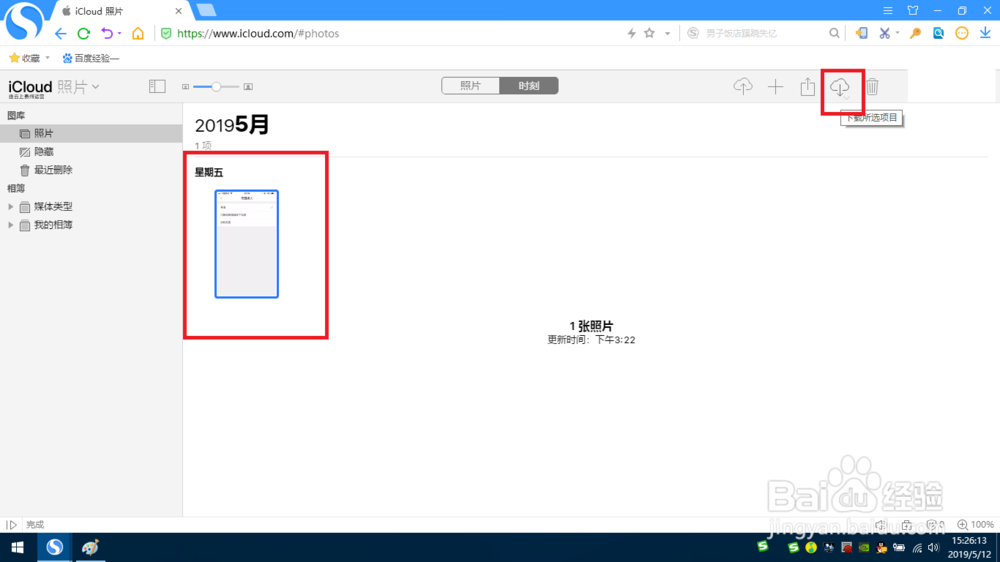Open the 收藏 favorites button
The width and height of the screenshot is (1000, 562).
[25, 58]
